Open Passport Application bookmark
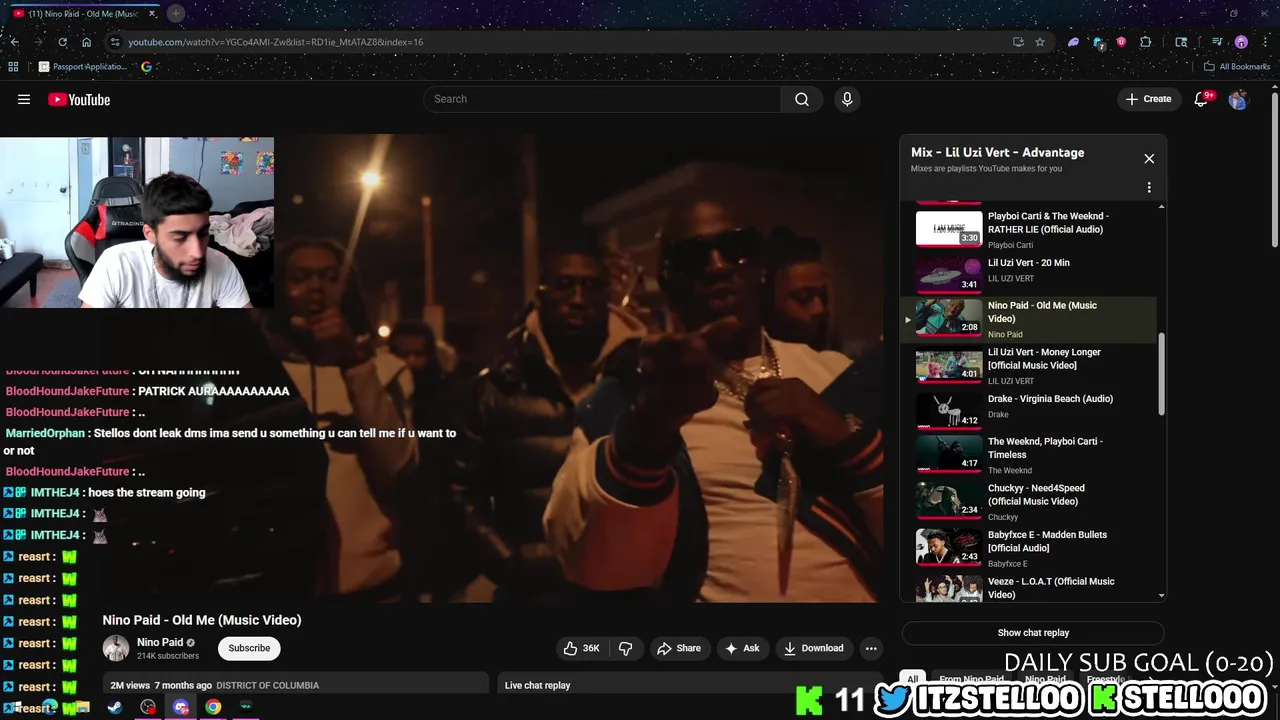Image resolution: width=1280 pixels, height=720 pixels. pos(83,67)
